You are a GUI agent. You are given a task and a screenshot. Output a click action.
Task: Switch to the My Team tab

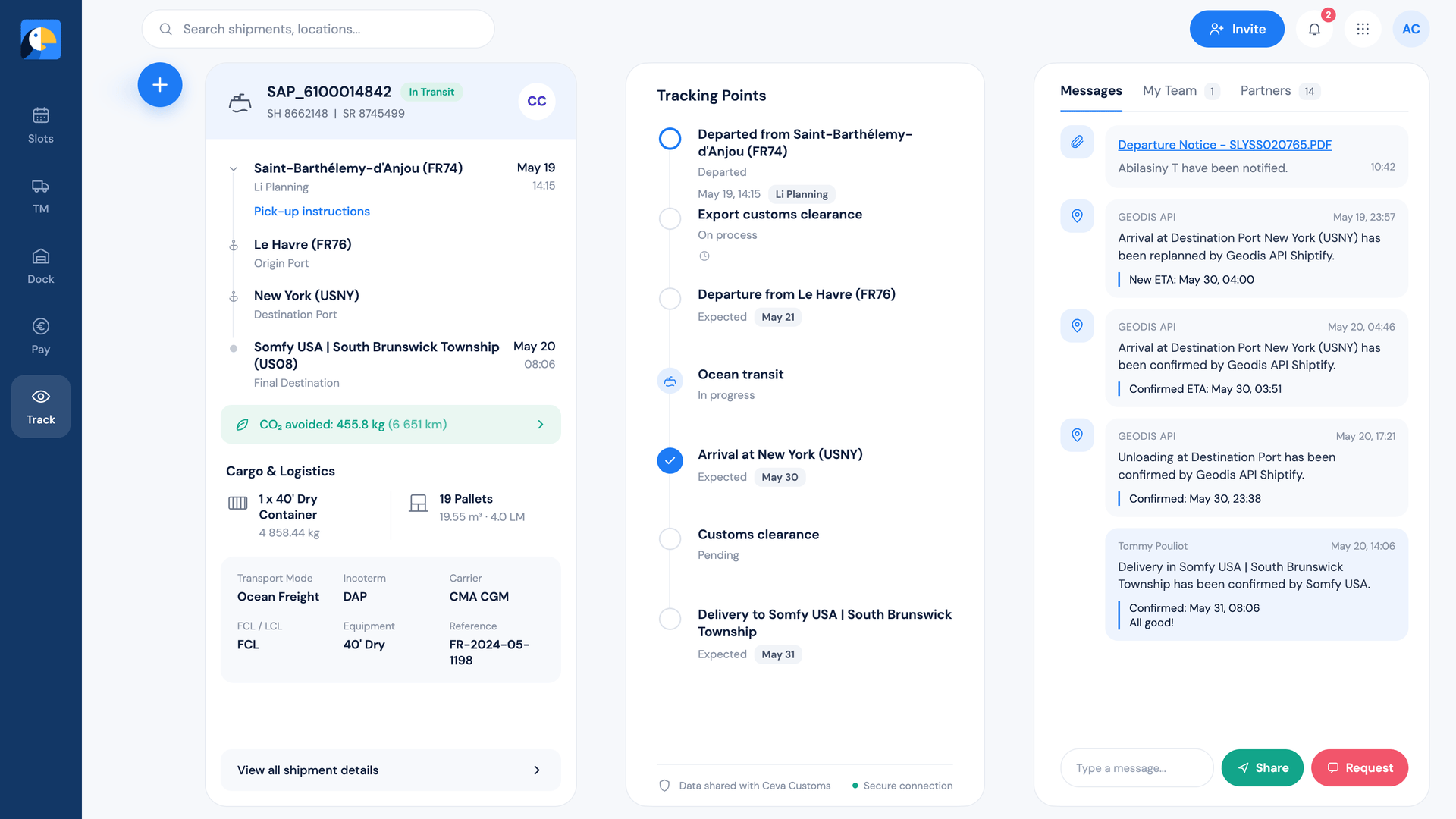tap(1180, 91)
